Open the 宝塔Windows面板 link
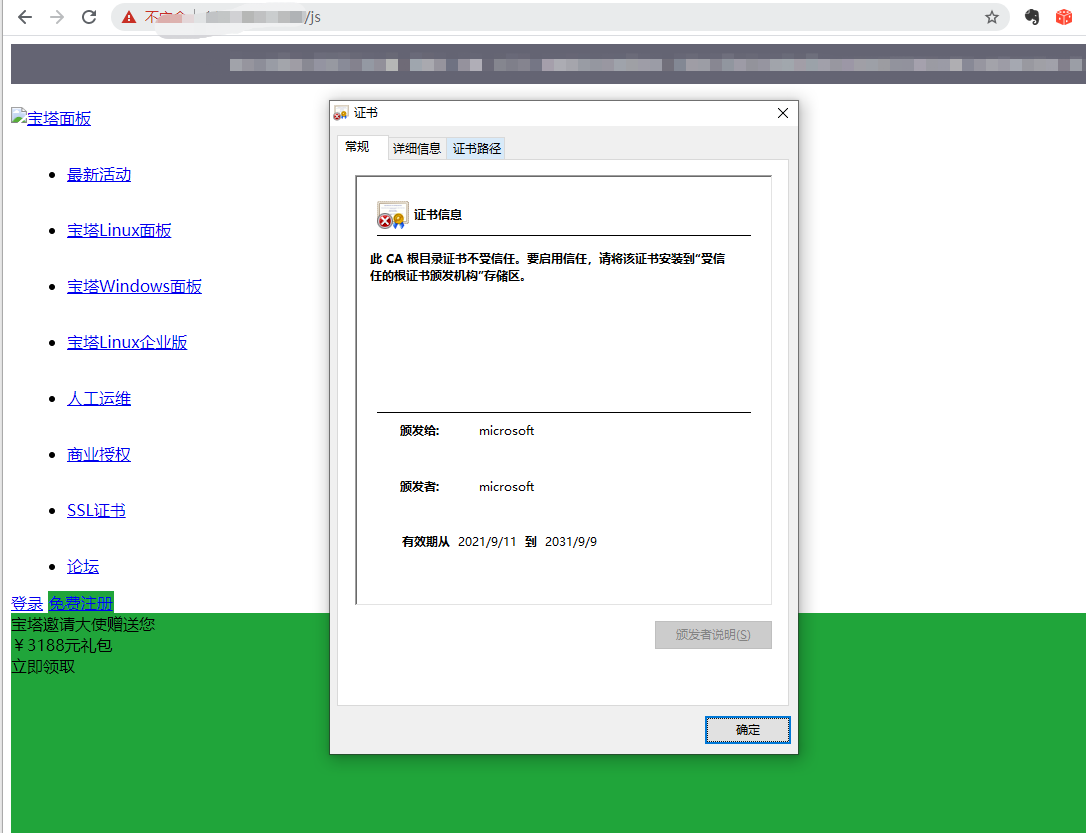This screenshot has height=833, width=1086. [x=134, y=287]
